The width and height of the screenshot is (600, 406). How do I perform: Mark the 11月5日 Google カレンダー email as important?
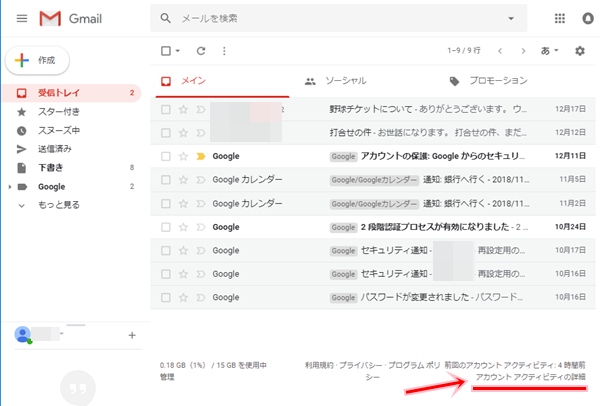tap(201, 180)
